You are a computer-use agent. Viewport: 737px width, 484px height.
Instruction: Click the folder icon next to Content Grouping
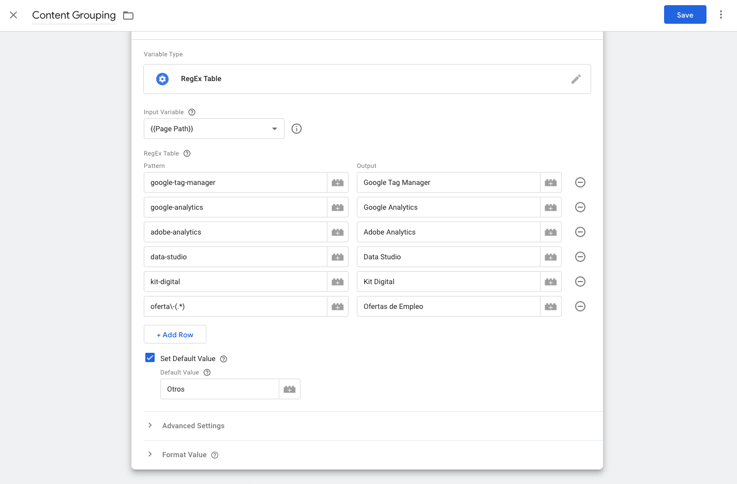[128, 16]
